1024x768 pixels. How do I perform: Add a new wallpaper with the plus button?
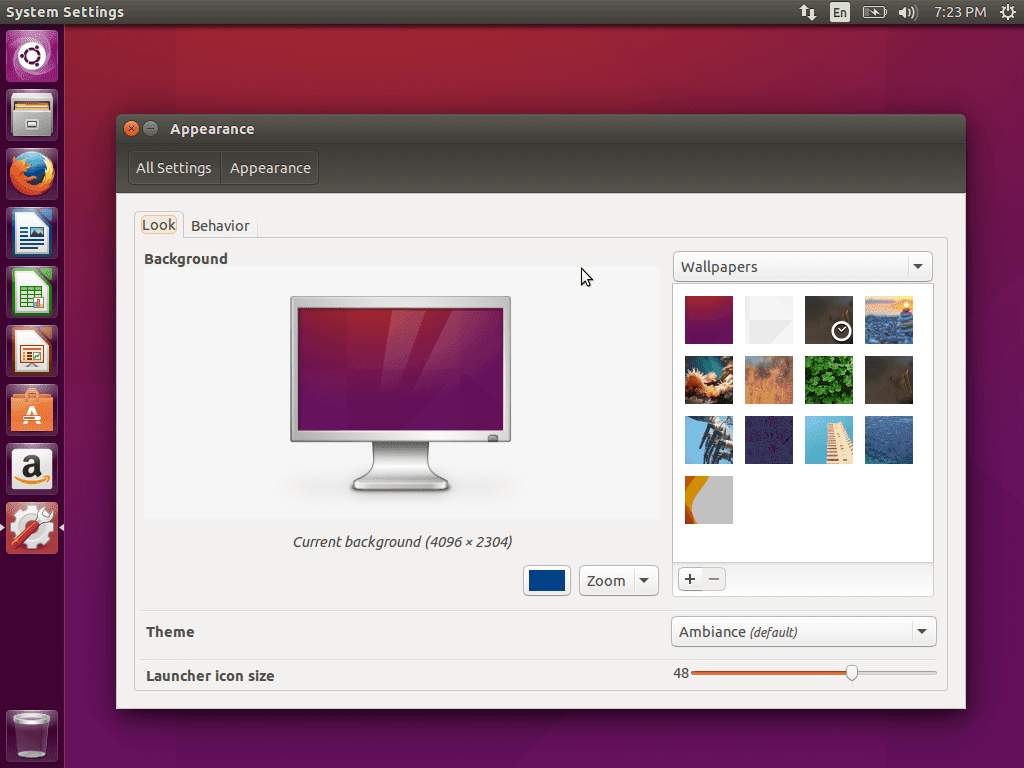(x=689, y=578)
